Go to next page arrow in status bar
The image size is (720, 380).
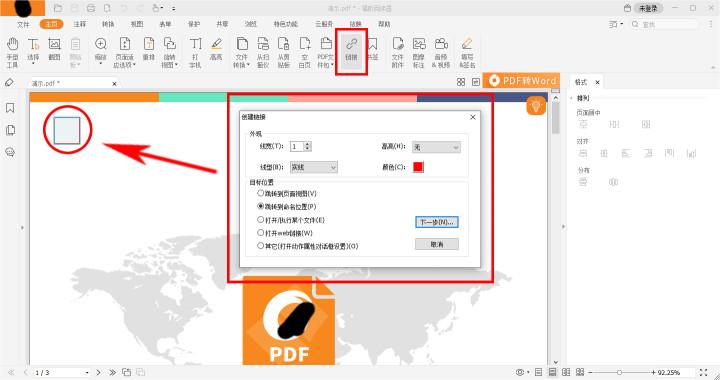click(99, 373)
